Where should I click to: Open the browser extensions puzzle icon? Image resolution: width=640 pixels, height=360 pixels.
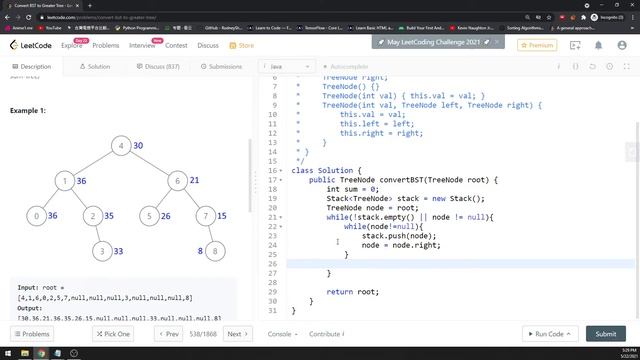tap(583, 17)
